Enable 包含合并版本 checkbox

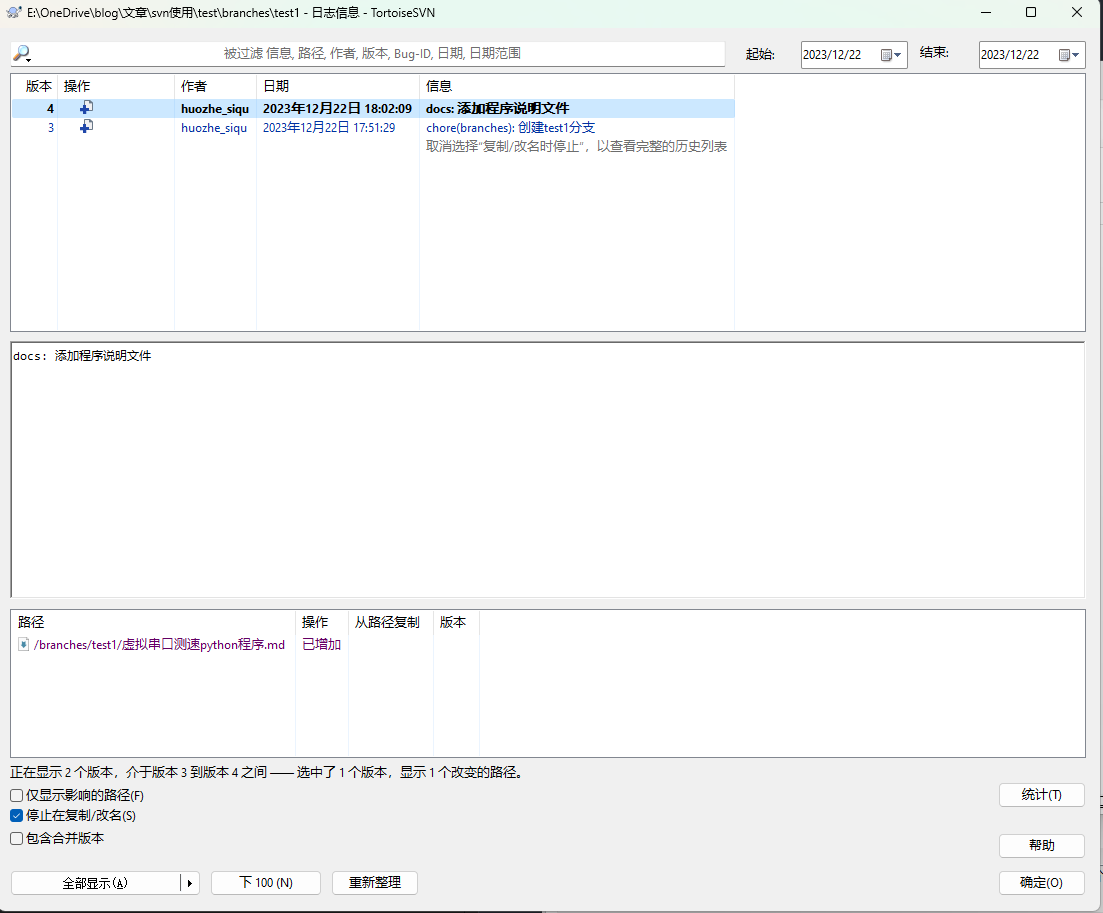[17, 839]
